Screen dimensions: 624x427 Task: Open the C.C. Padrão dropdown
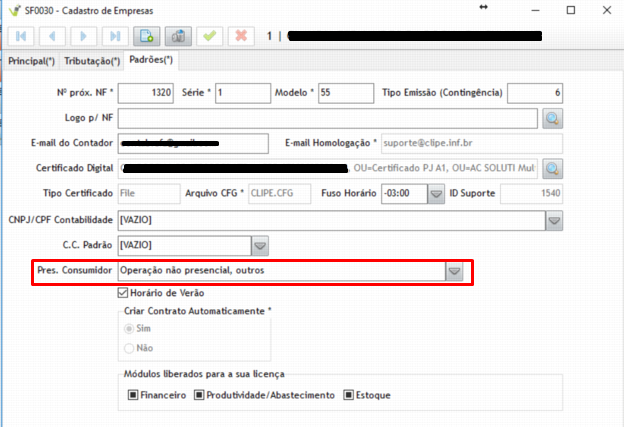point(259,245)
